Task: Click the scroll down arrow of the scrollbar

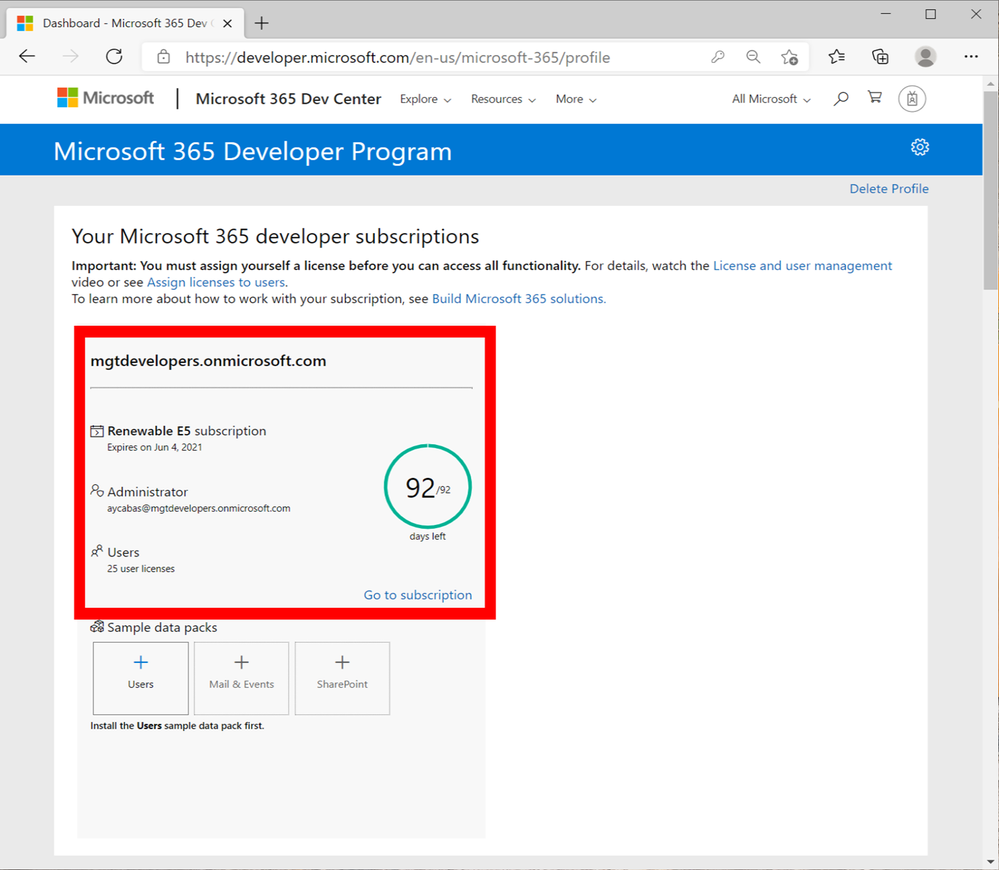Action: point(991,862)
